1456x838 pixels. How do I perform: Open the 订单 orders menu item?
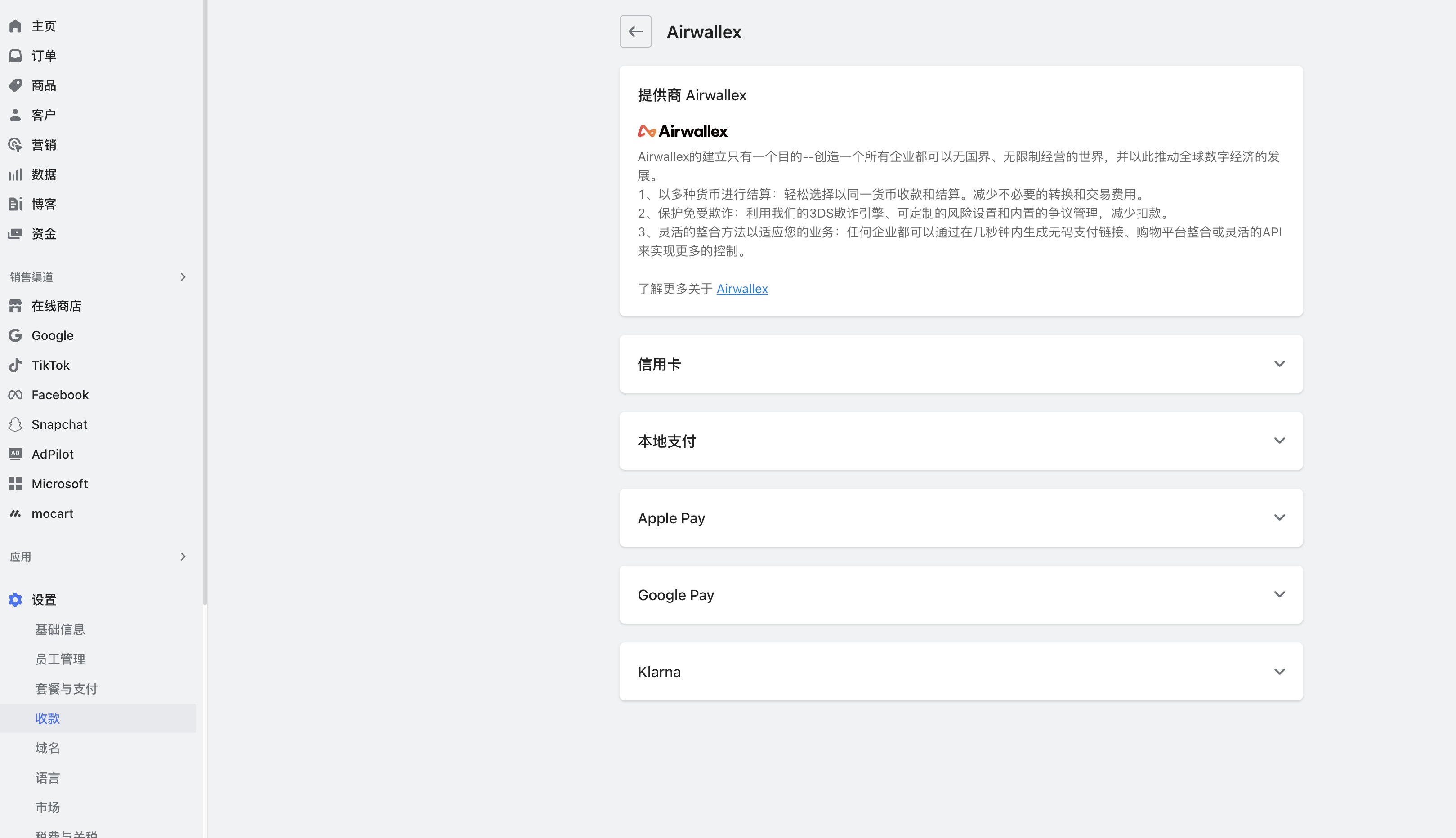point(44,56)
